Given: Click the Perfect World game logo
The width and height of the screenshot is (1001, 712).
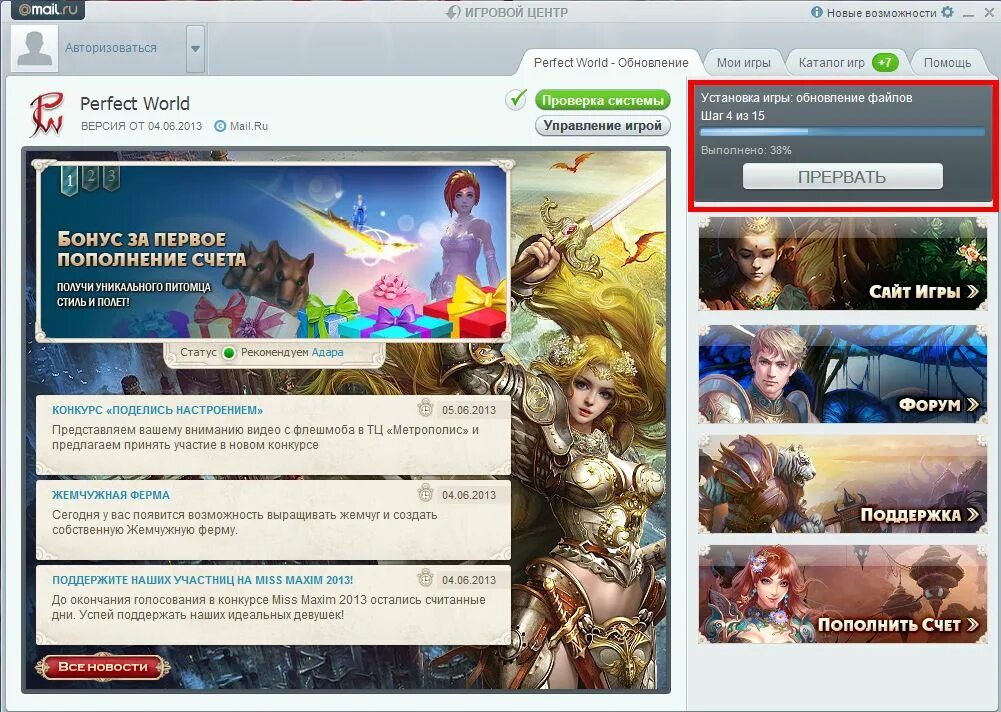Looking at the screenshot, I should (47, 114).
